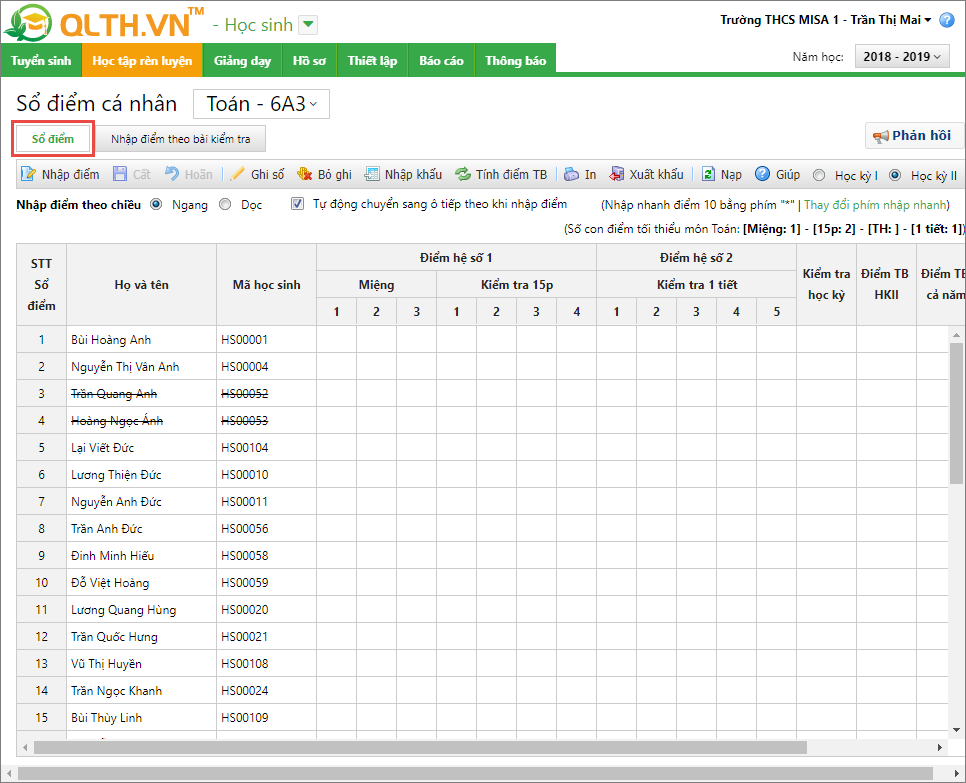
Task: Select Ngang entry direction radio
Action: click(x=156, y=204)
